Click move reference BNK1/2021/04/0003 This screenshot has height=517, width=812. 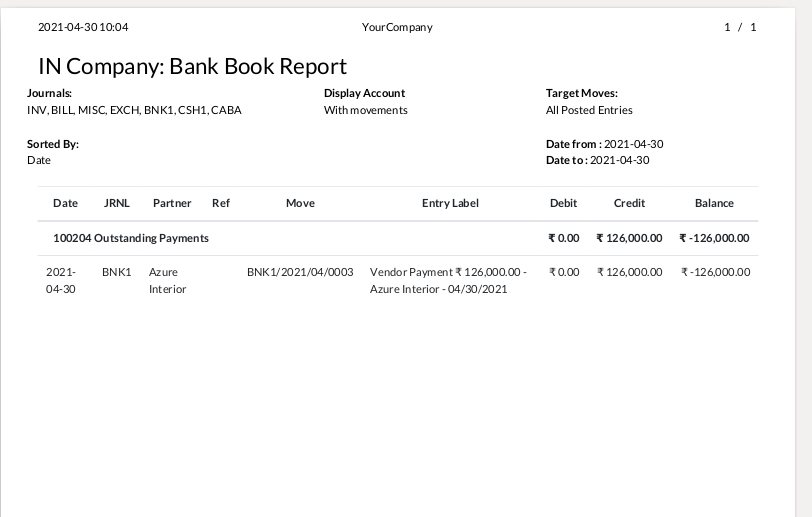(x=300, y=272)
